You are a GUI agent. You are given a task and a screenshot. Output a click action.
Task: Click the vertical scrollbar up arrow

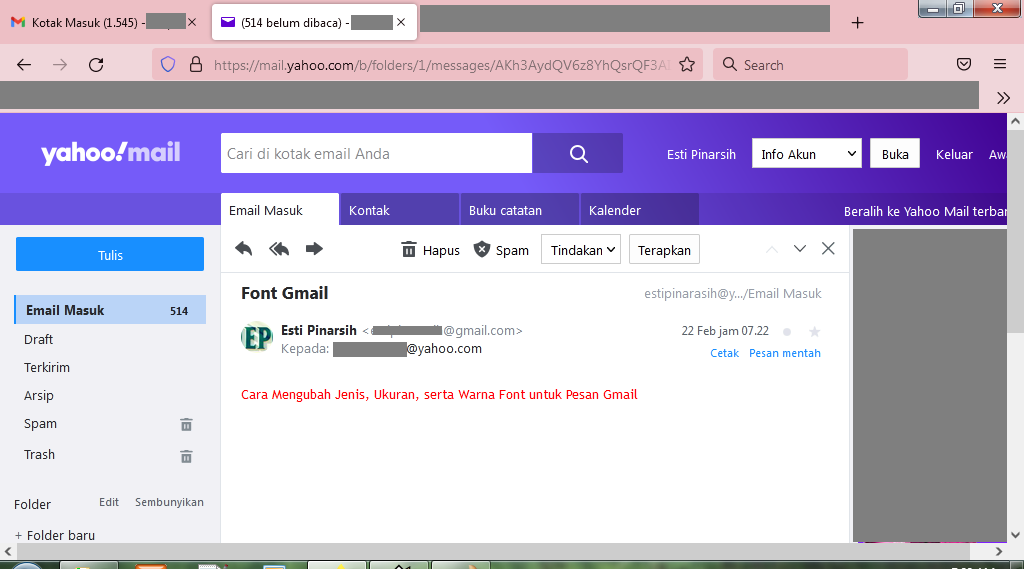tap(1015, 121)
